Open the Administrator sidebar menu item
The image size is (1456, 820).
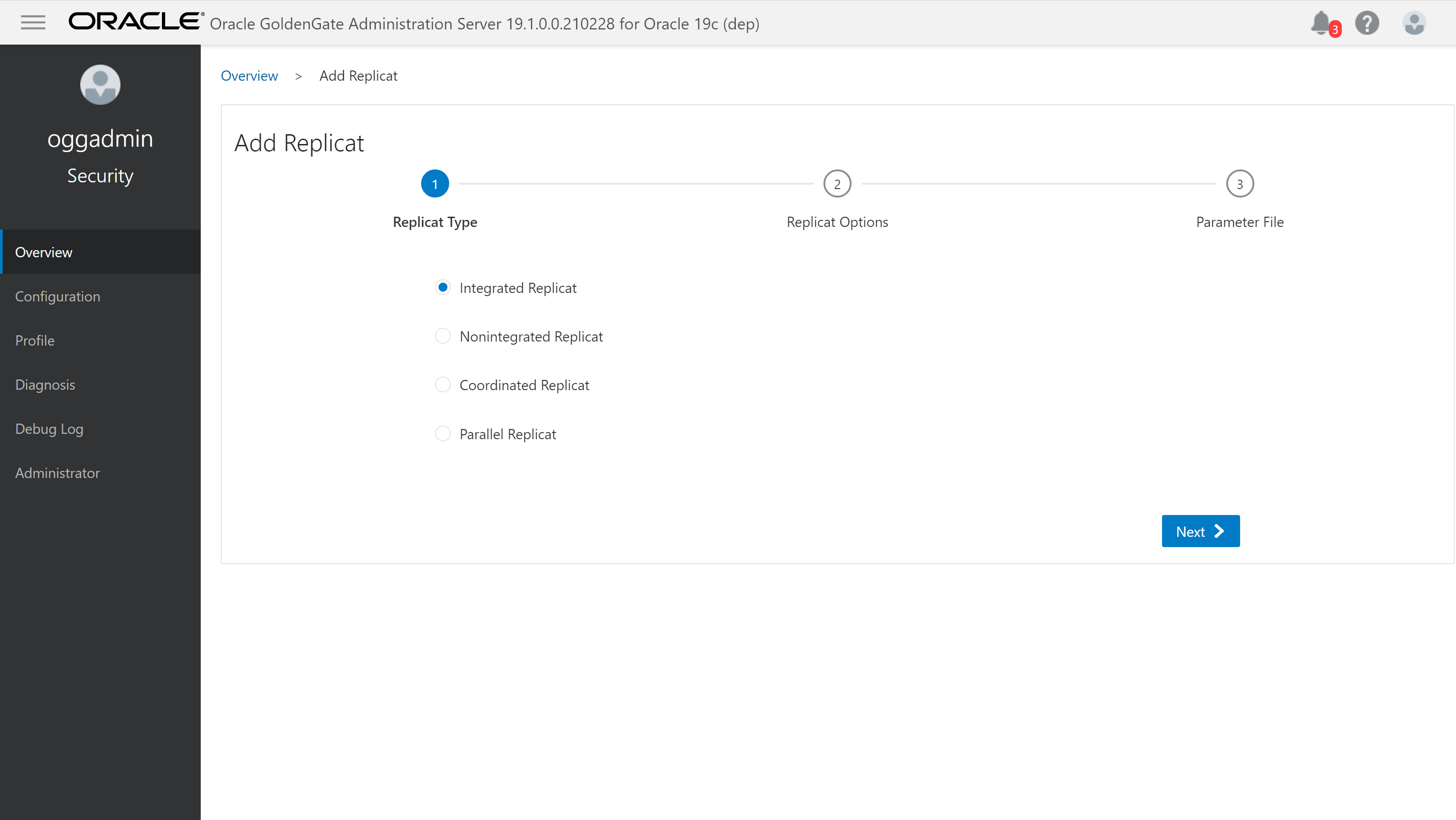pos(58,473)
